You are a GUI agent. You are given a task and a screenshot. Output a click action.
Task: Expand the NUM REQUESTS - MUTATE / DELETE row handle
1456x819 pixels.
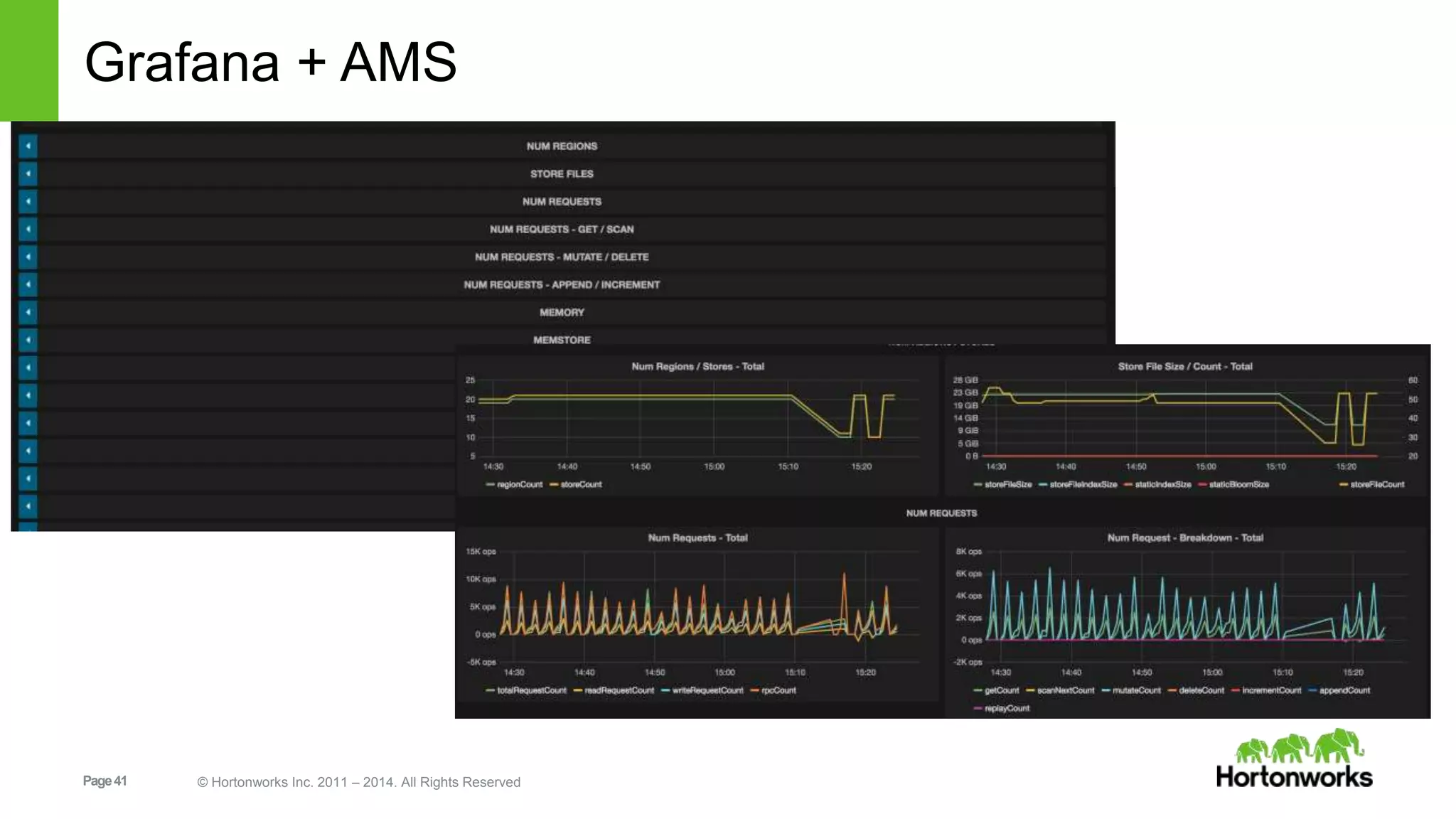coord(28,257)
